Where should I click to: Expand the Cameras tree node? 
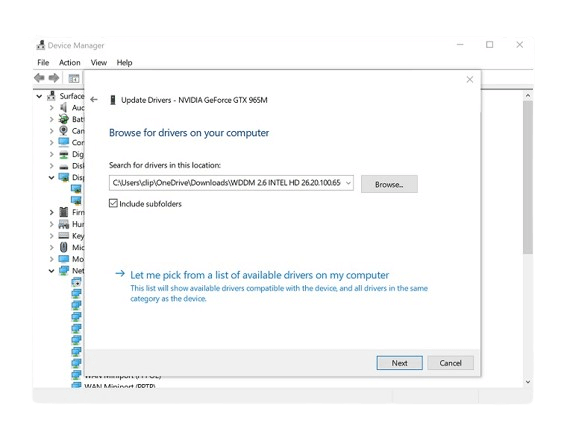[x=51, y=131]
